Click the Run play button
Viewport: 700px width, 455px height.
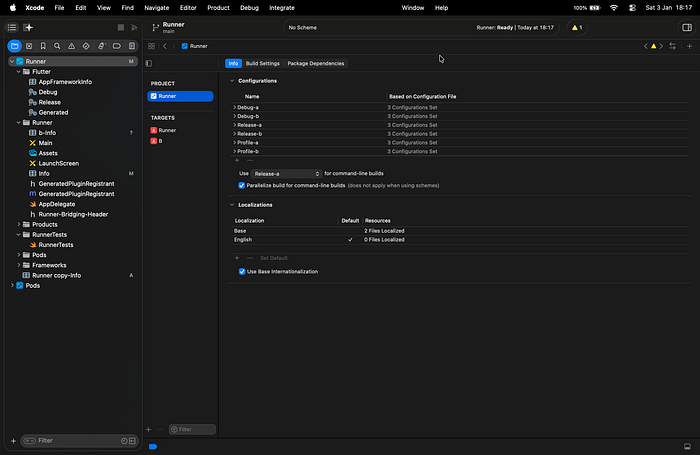point(134,28)
